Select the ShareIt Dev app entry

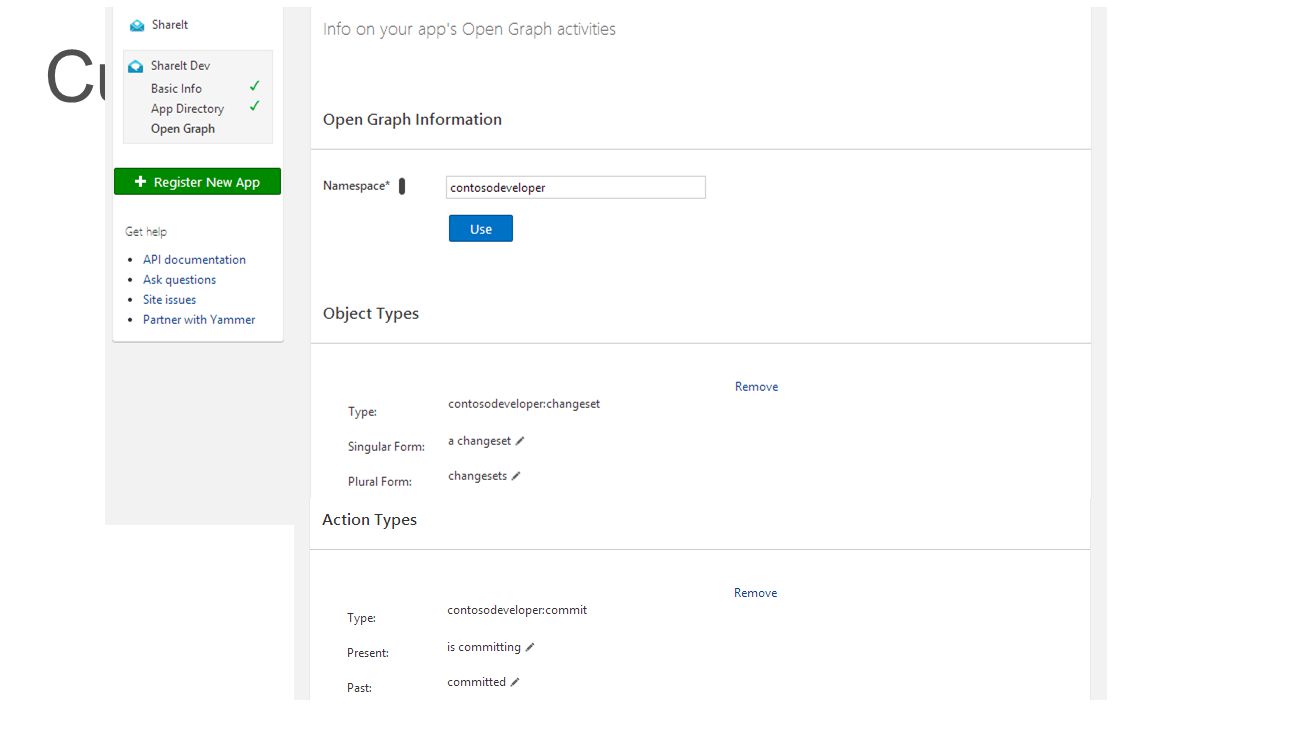[180, 66]
